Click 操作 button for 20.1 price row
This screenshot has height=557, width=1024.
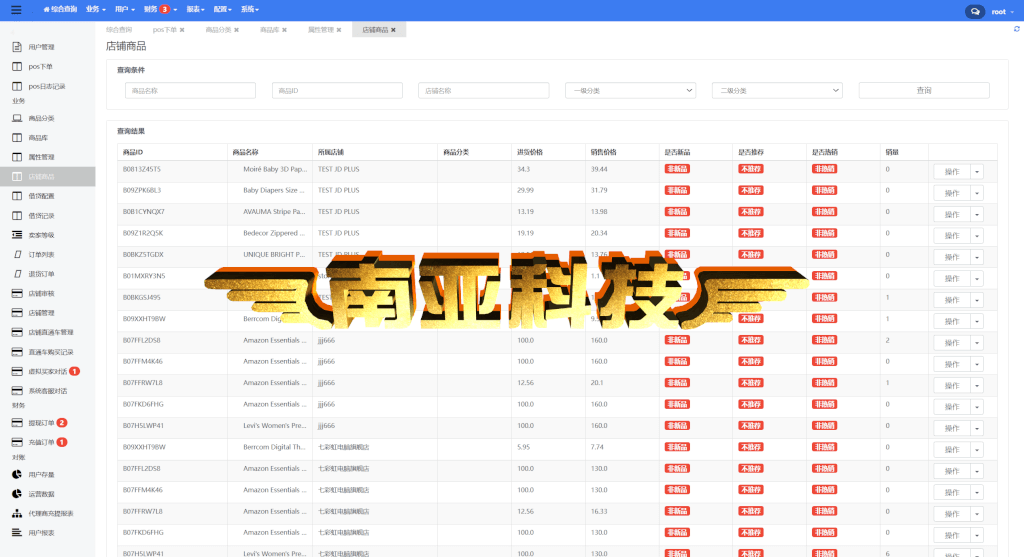click(x=952, y=385)
